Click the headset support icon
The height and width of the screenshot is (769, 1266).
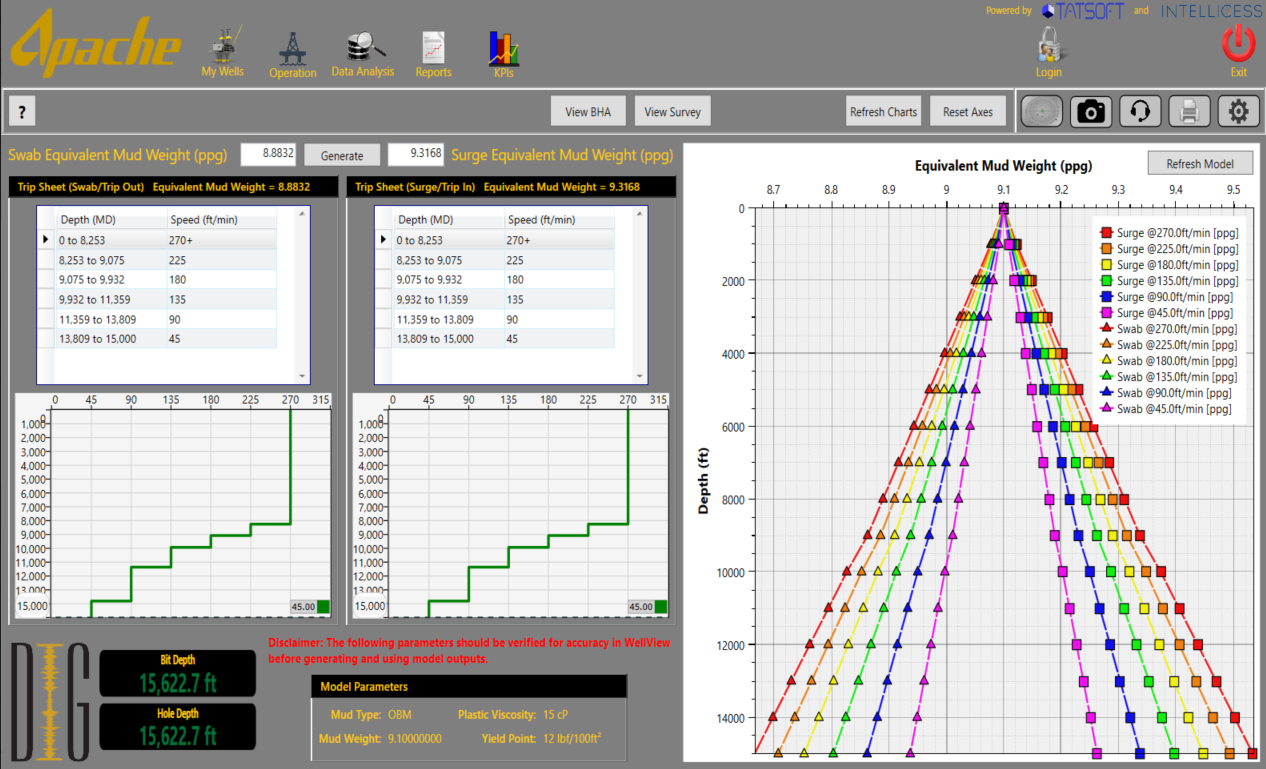click(x=1140, y=111)
